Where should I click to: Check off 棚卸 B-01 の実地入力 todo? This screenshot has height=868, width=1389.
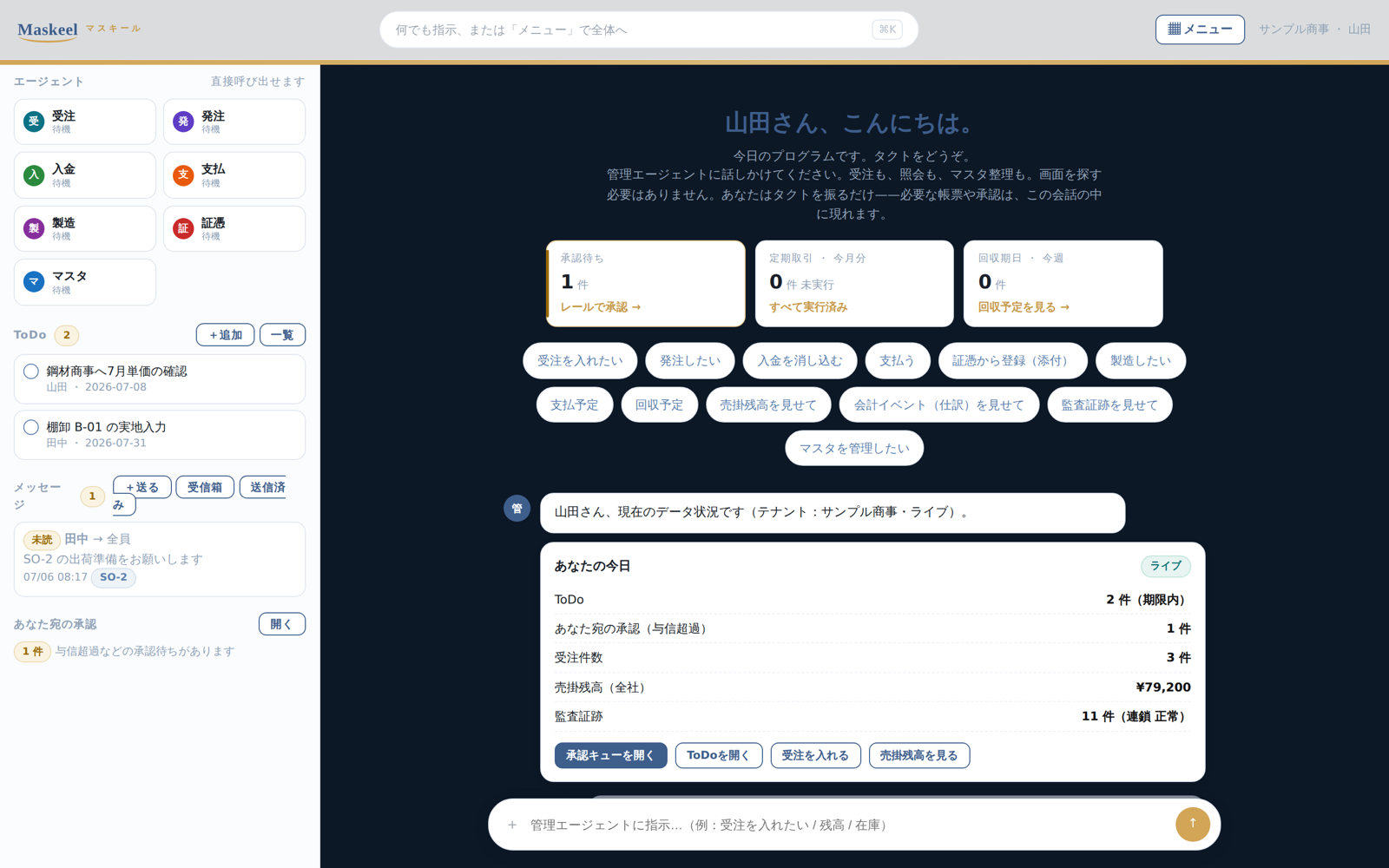(31, 427)
